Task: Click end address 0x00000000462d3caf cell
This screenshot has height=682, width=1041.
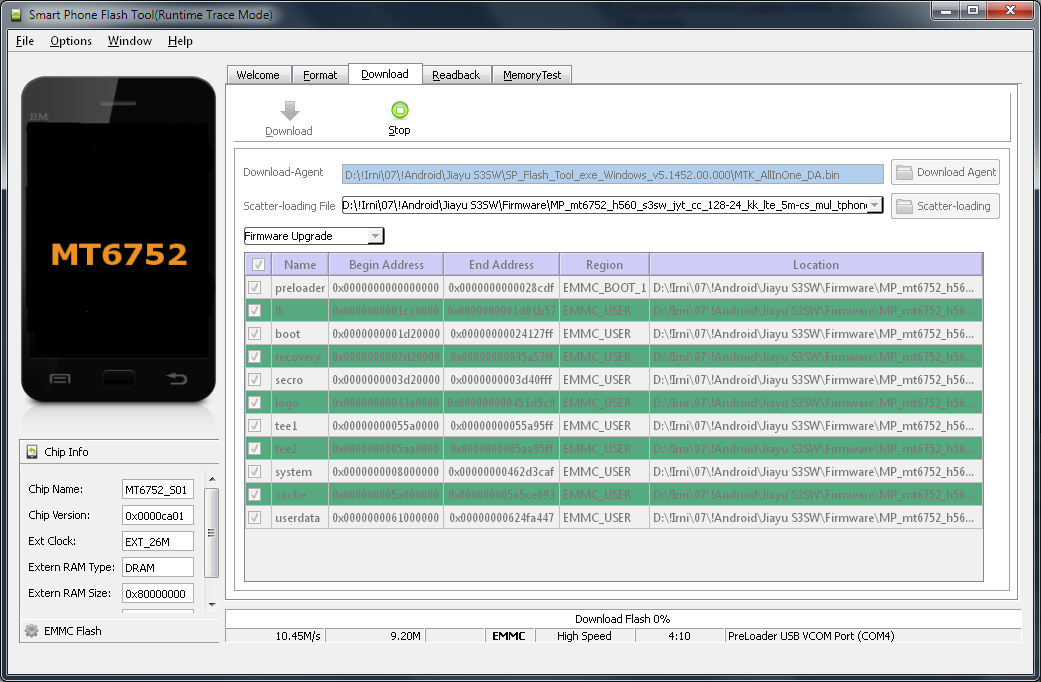Action: pos(501,471)
